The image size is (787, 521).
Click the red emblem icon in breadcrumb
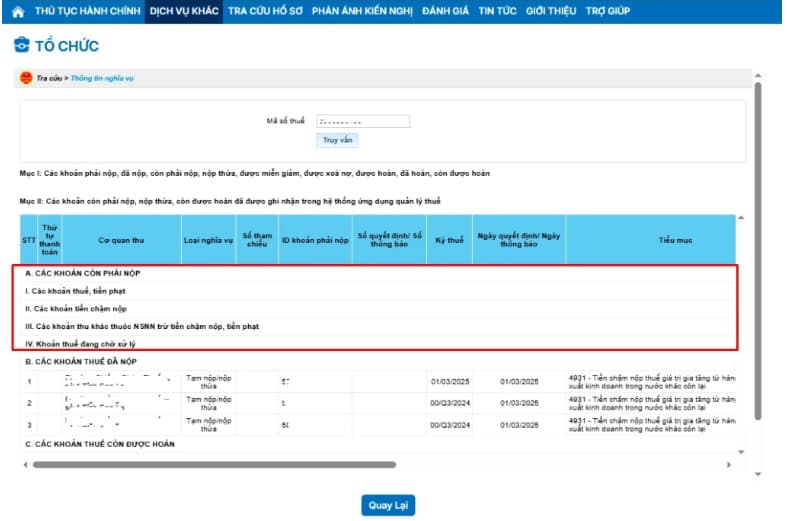tap(26, 78)
